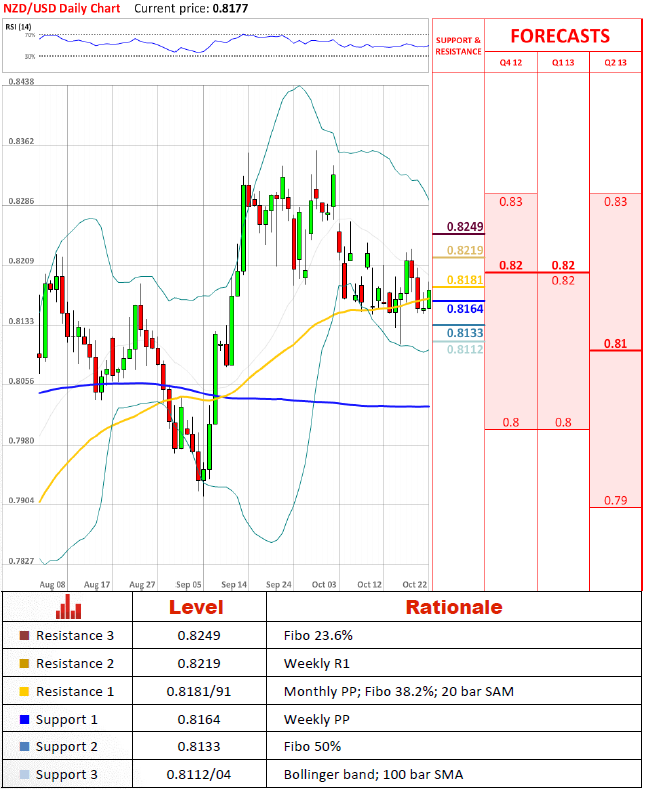Select the Q4 12 forecast column header

(511, 62)
